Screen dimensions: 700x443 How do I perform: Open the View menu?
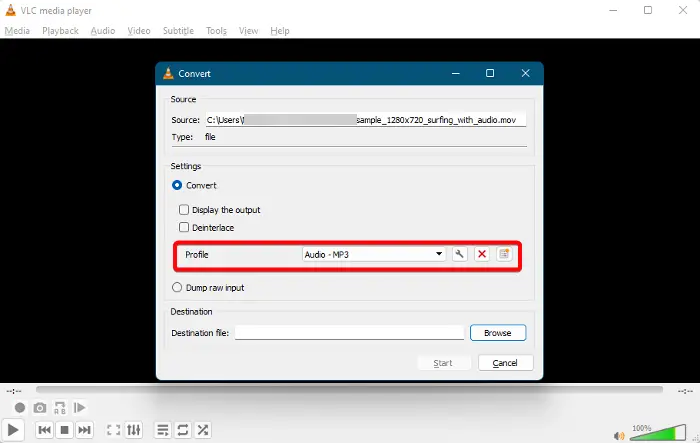coord(248,31)
